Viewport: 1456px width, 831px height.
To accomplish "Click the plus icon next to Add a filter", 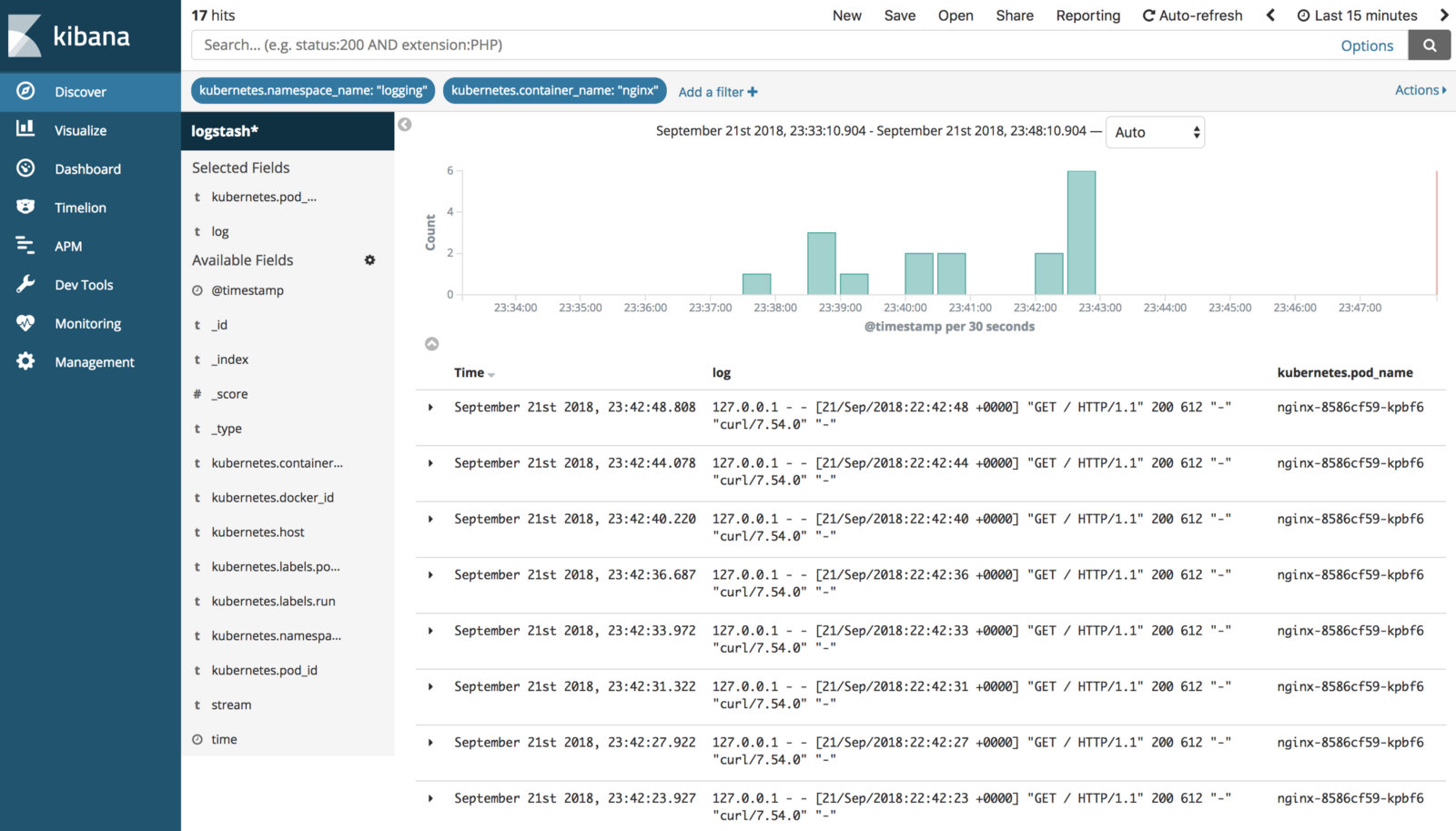I will [753, 92].
